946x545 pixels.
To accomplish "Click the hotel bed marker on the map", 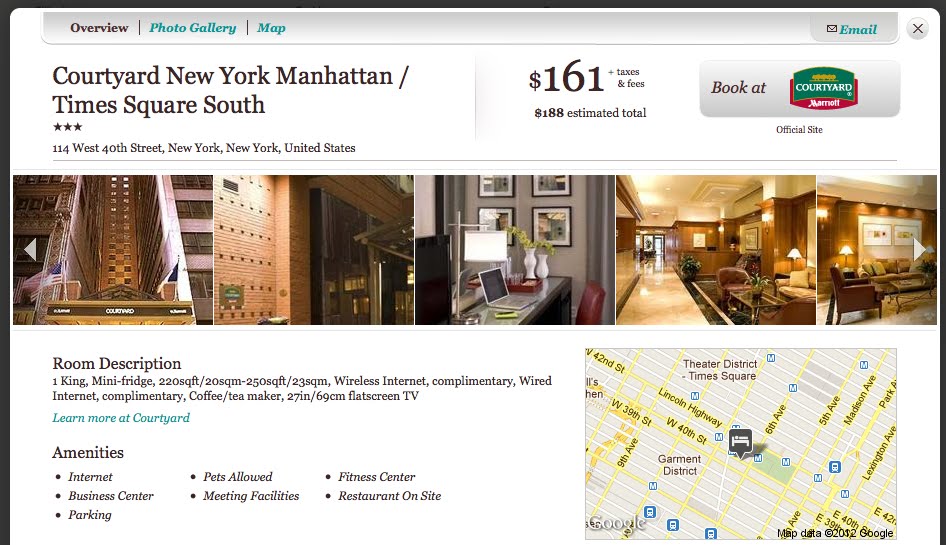I will pyautogui.click(x=740, y=442).
